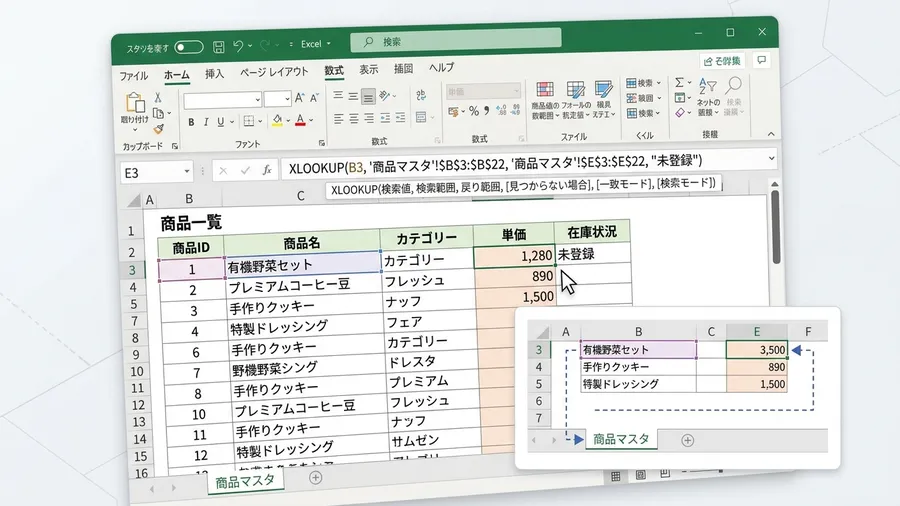Open the Comments speech bubble icon

pos(762,60)
